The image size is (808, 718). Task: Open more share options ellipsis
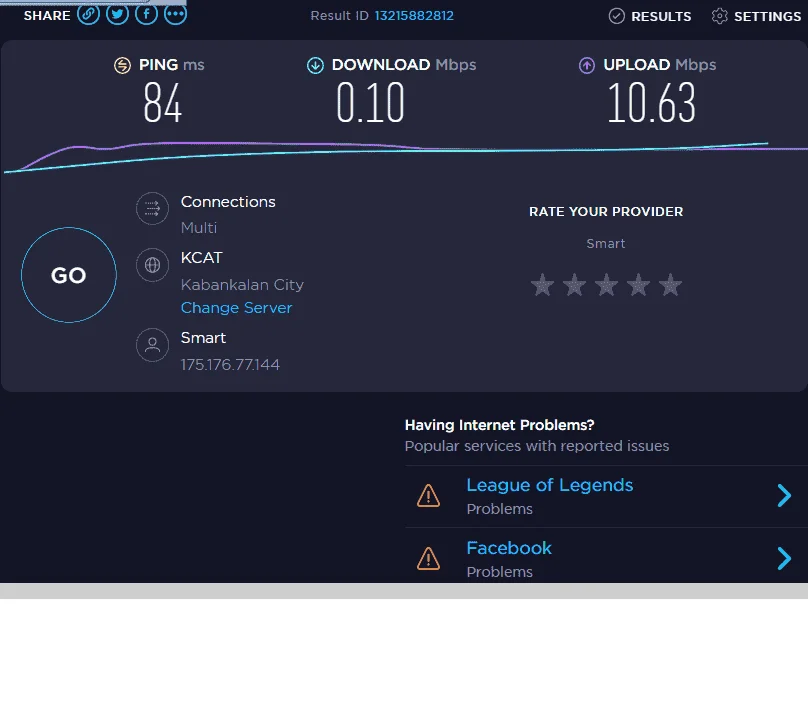[175, 14]
